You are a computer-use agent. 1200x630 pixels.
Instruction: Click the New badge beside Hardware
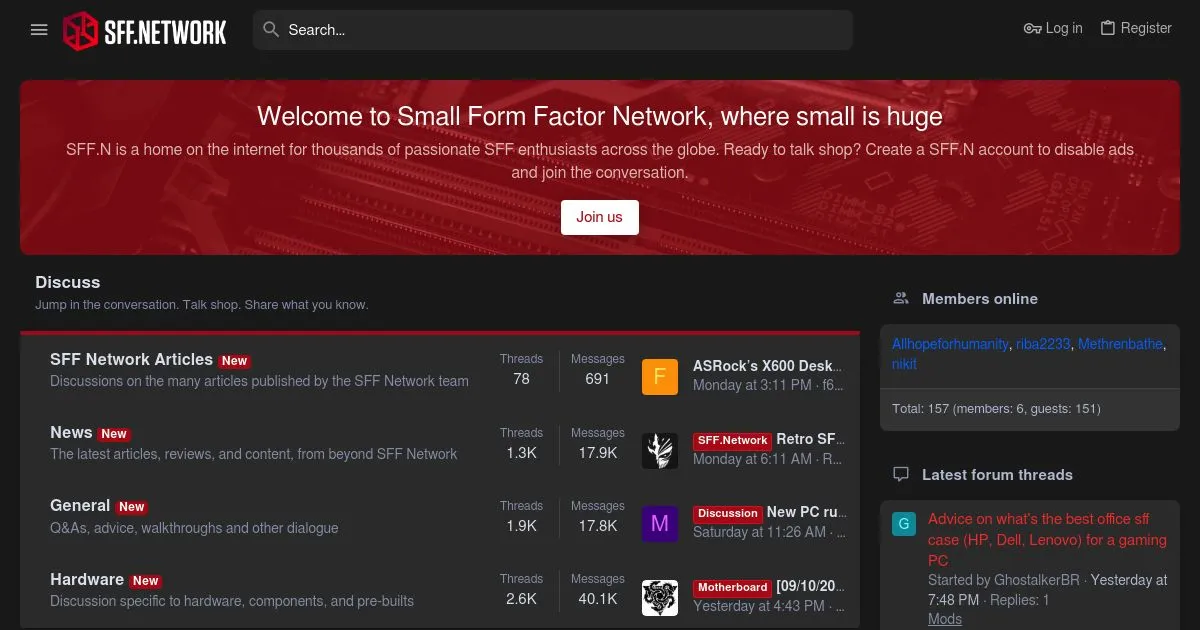[146, 581]
